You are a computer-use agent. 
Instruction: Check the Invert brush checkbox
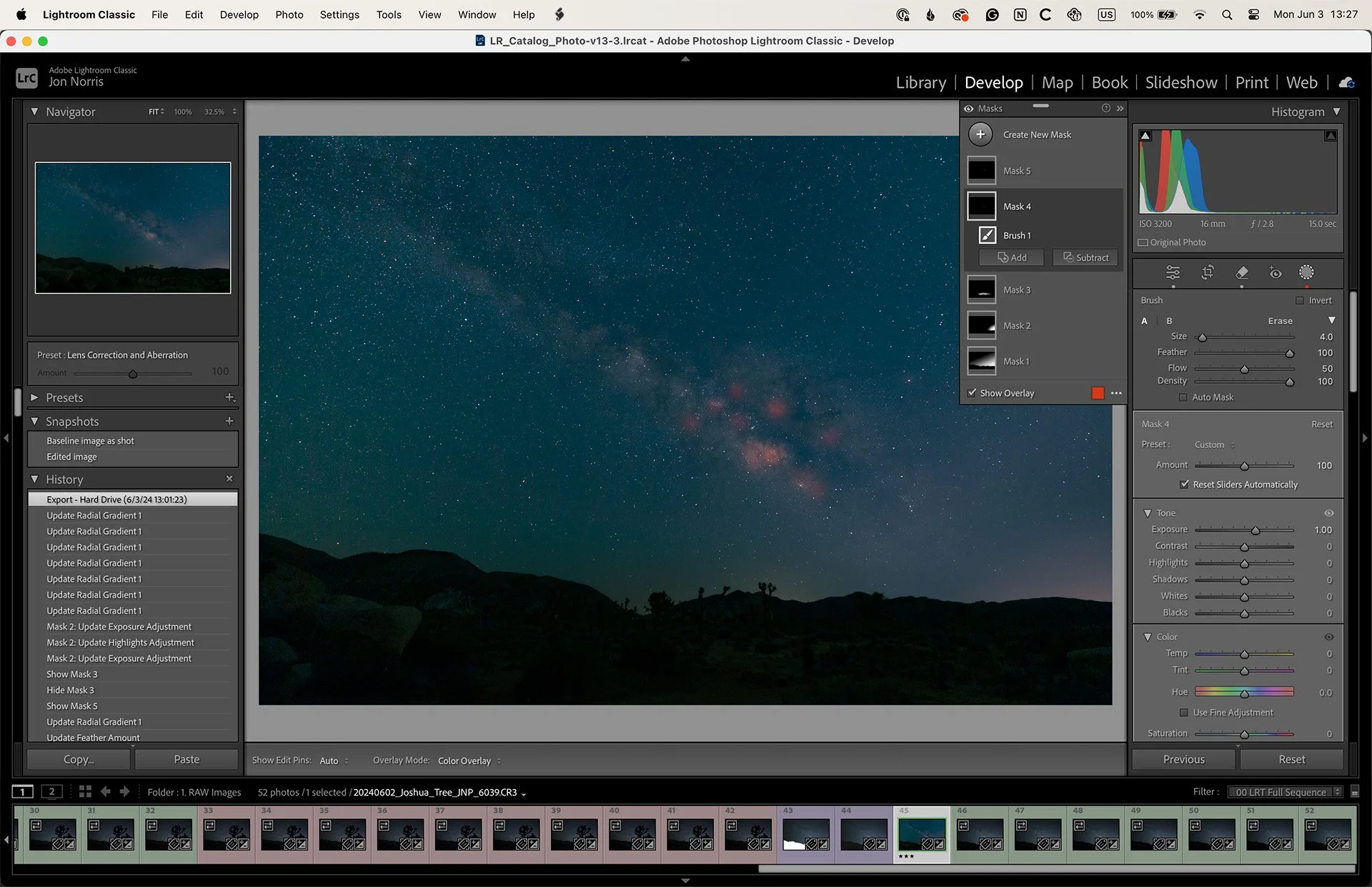pyautogui.click(x=1300, y=300)
